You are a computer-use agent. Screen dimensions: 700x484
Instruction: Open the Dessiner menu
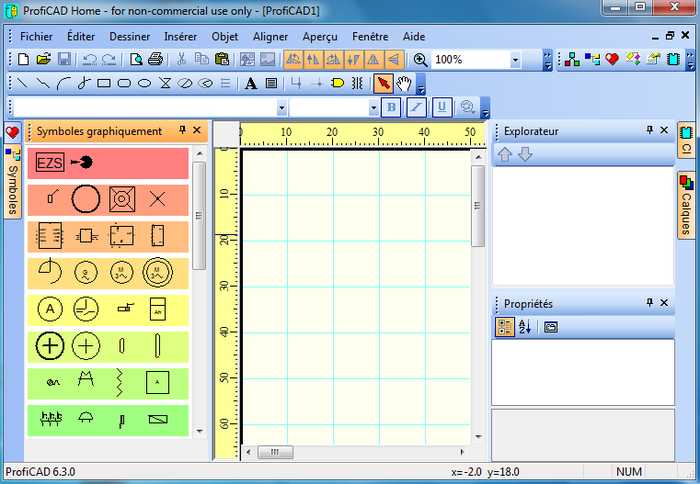tap(129, 37)
